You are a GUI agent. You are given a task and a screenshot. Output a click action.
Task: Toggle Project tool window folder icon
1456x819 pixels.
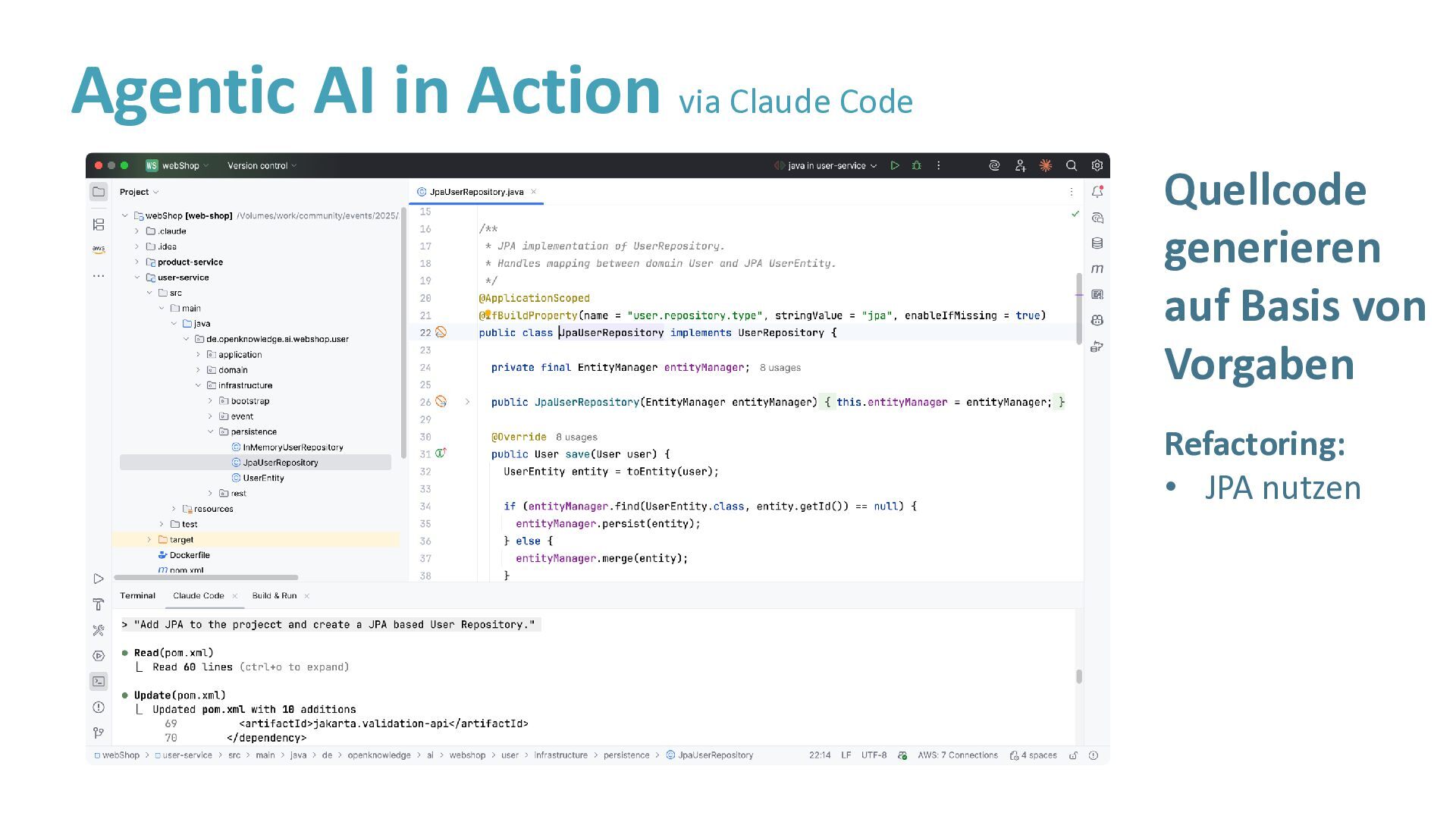point(99,192)
